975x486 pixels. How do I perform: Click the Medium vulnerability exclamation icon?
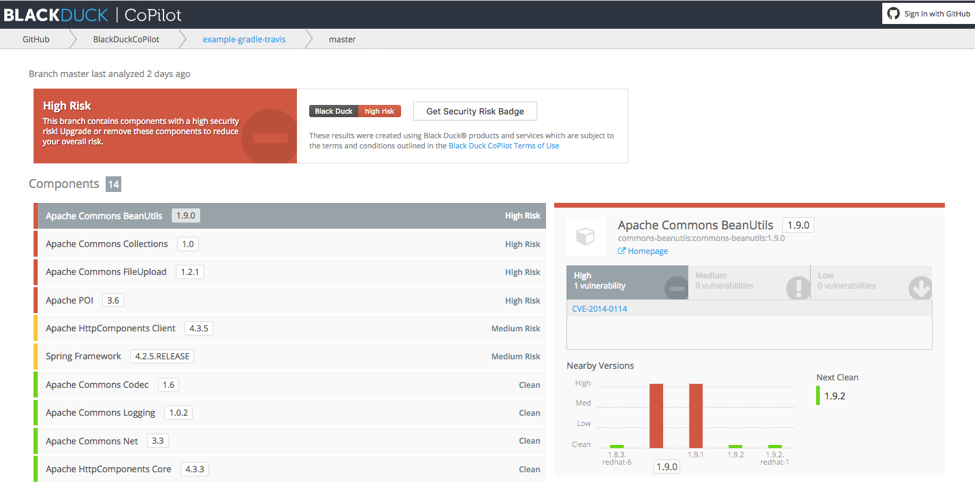tap(797, 288)
